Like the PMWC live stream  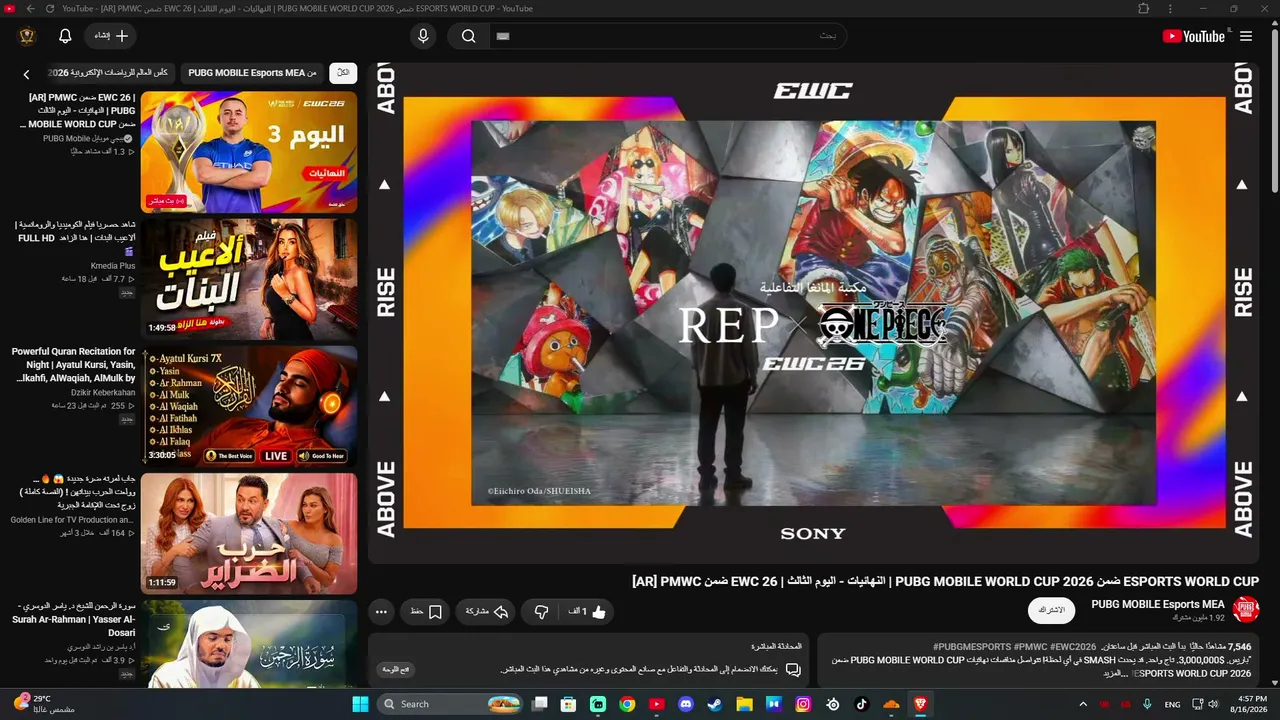click(587, 611)
